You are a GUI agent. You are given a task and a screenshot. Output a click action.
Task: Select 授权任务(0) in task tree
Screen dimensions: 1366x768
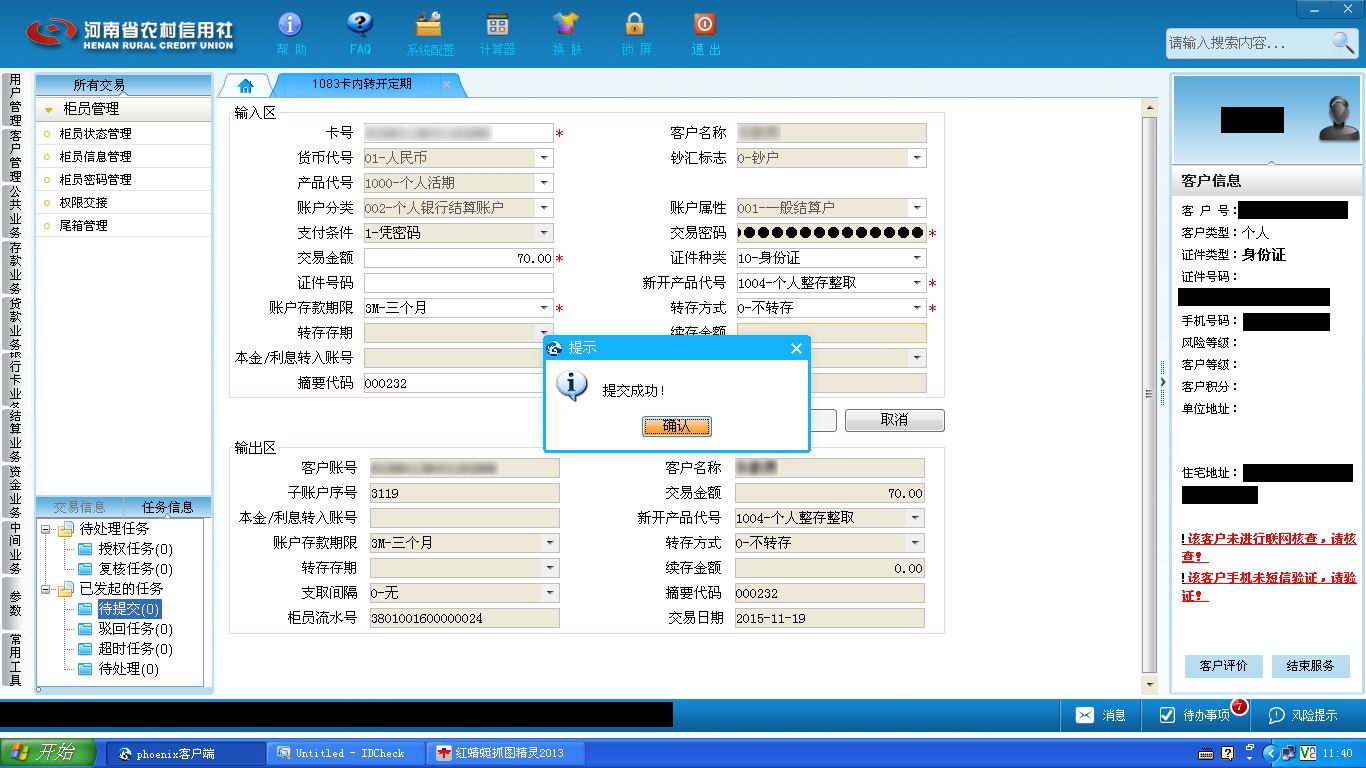click(135, 549)
